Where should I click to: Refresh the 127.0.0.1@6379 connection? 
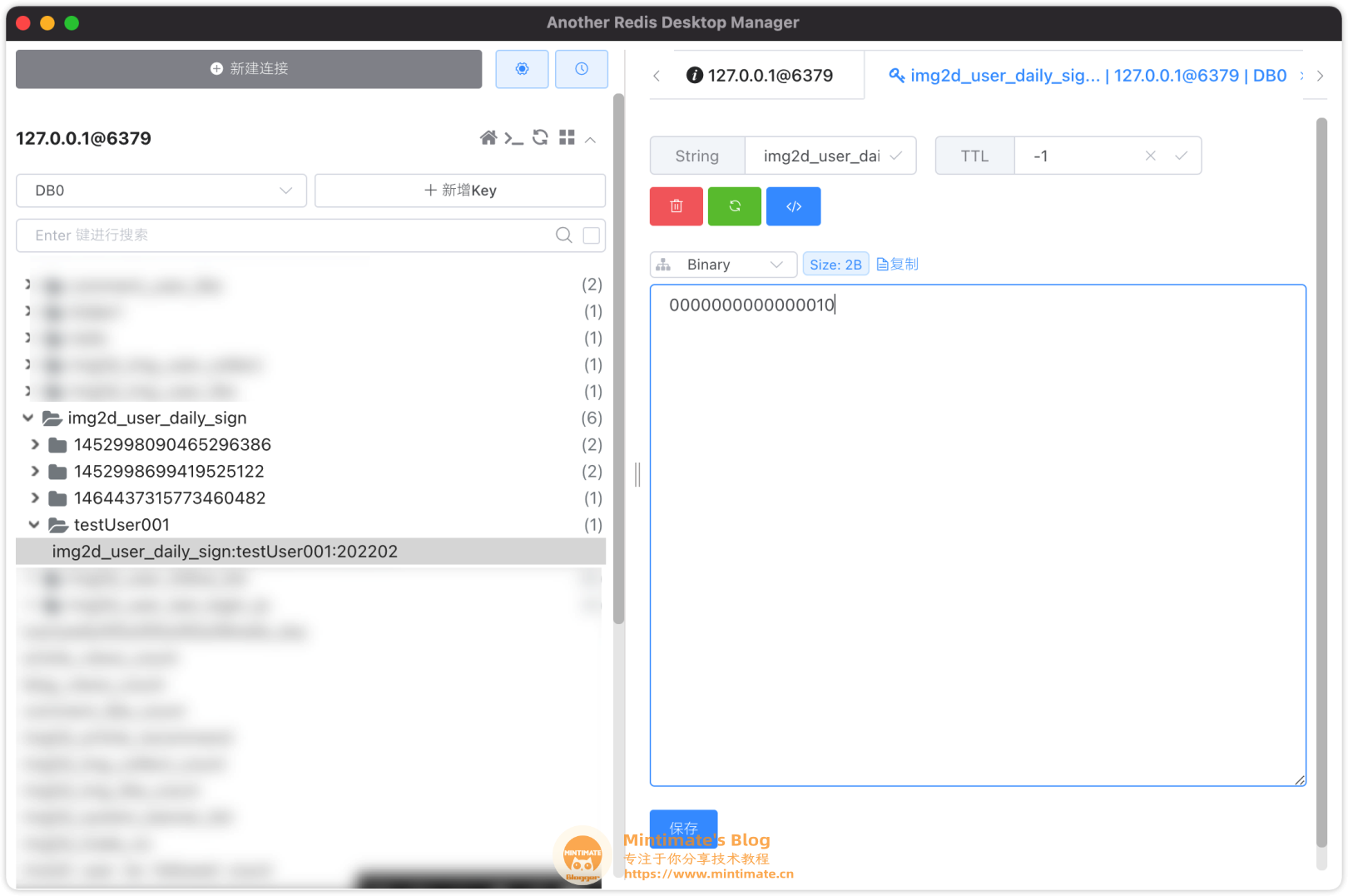click(540, 137)
